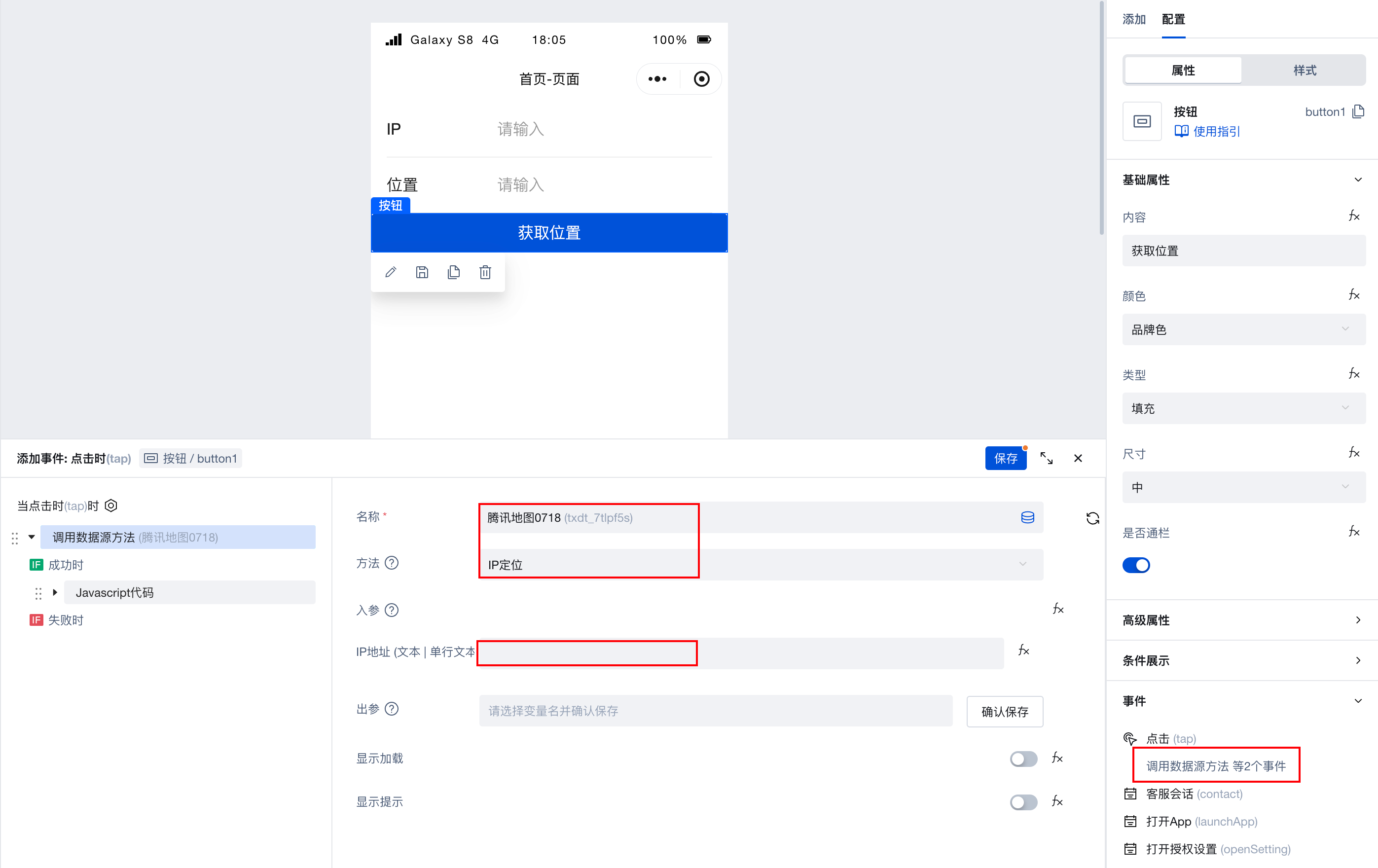Select 客服会话 (contact) event

(x=1195, y=794)
